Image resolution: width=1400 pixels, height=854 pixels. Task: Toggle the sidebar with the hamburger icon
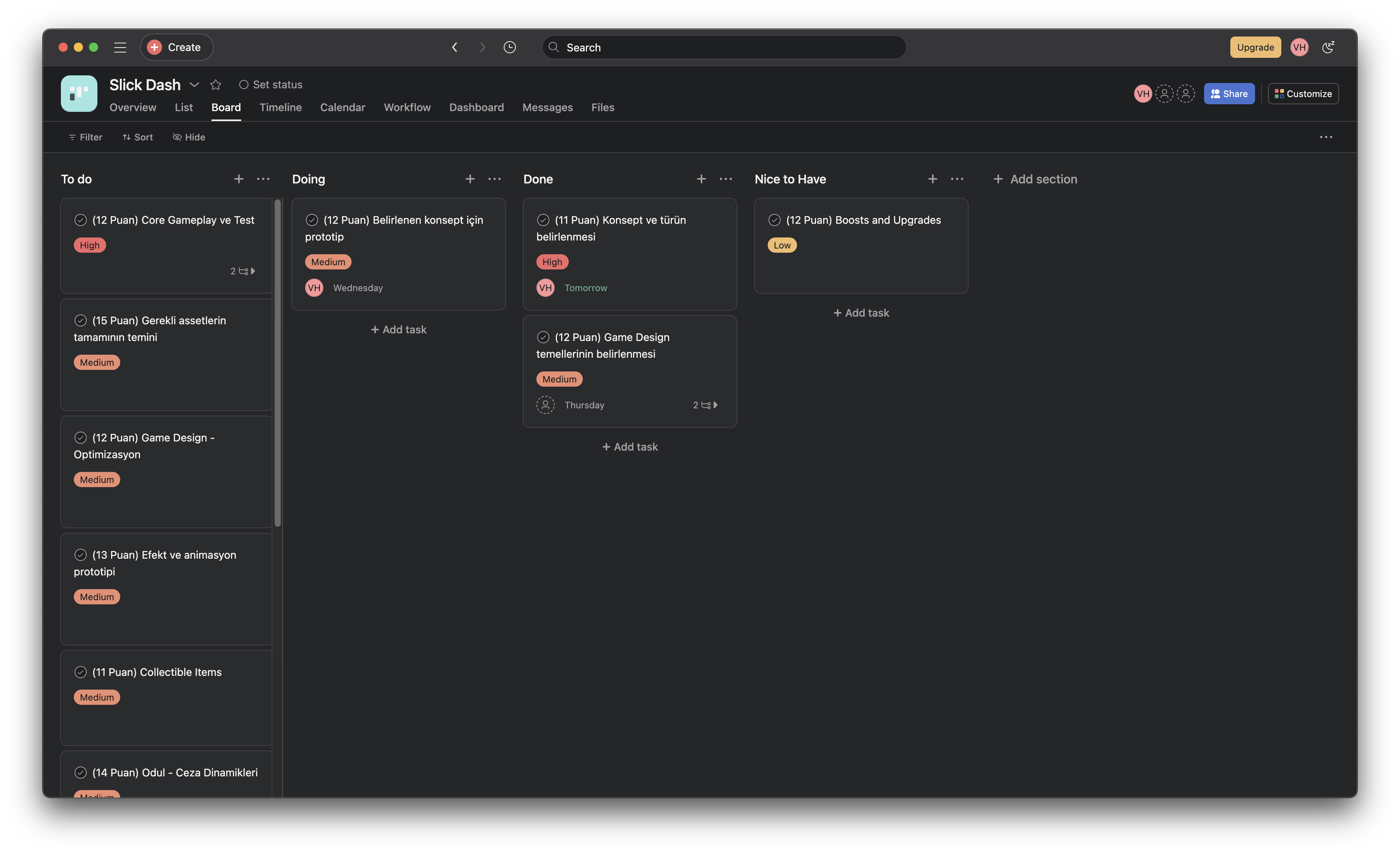(121, 48)
